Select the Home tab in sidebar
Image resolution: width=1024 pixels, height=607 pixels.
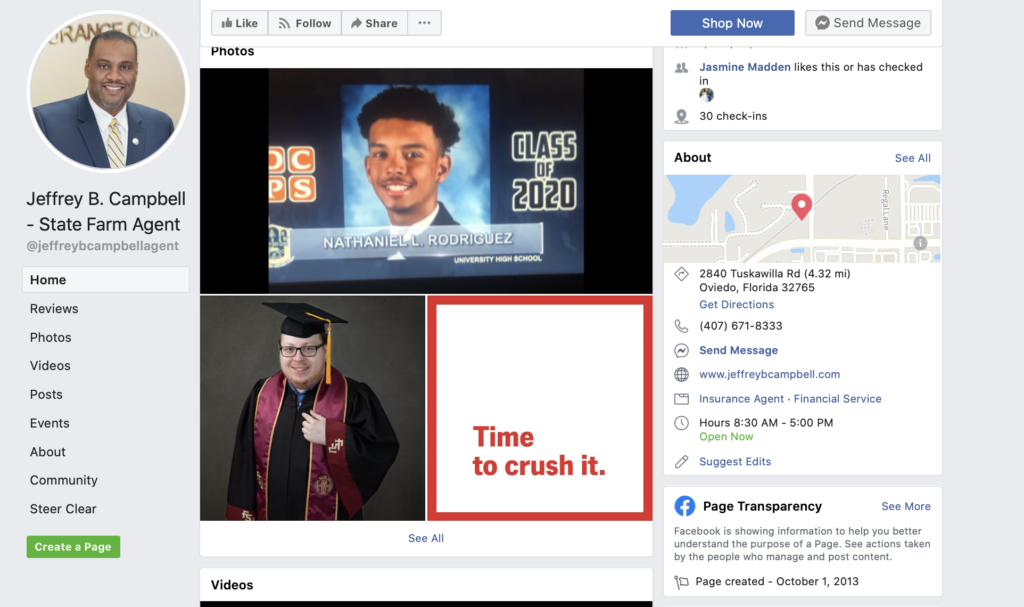pos(106,280)
